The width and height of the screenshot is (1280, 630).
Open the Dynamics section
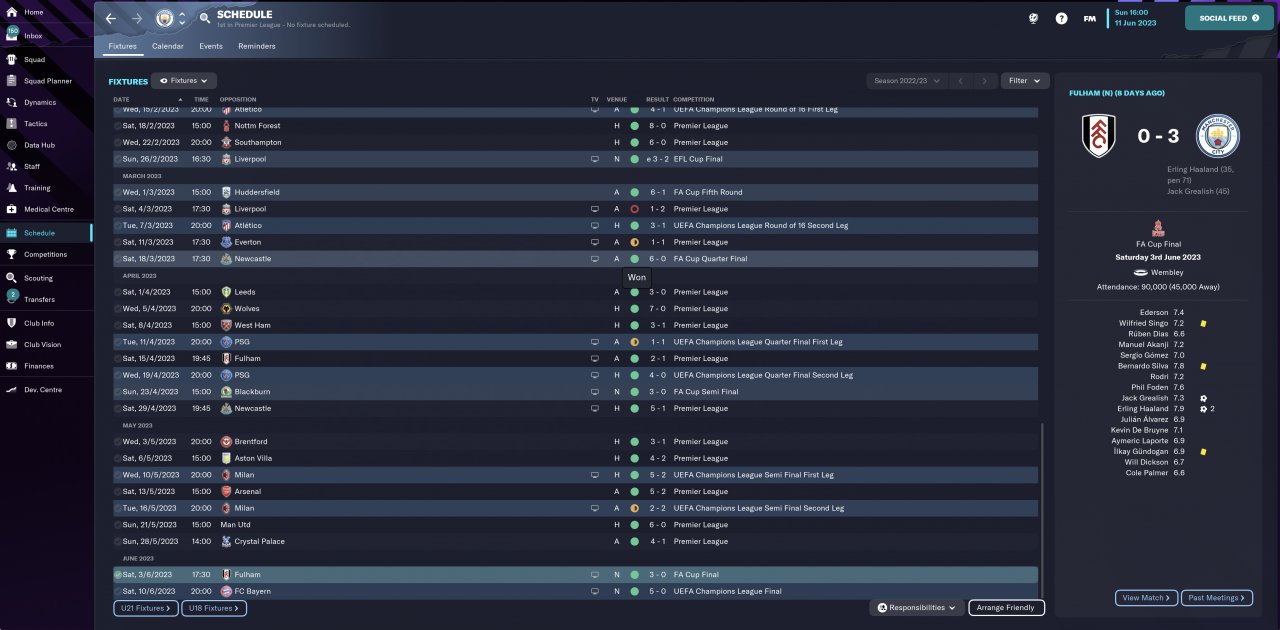click(45, 102)
